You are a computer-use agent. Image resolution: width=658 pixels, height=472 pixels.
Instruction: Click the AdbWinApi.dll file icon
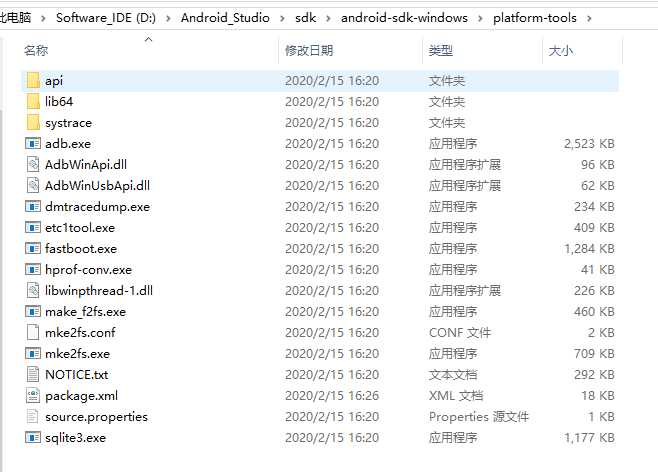pos(33,164)
